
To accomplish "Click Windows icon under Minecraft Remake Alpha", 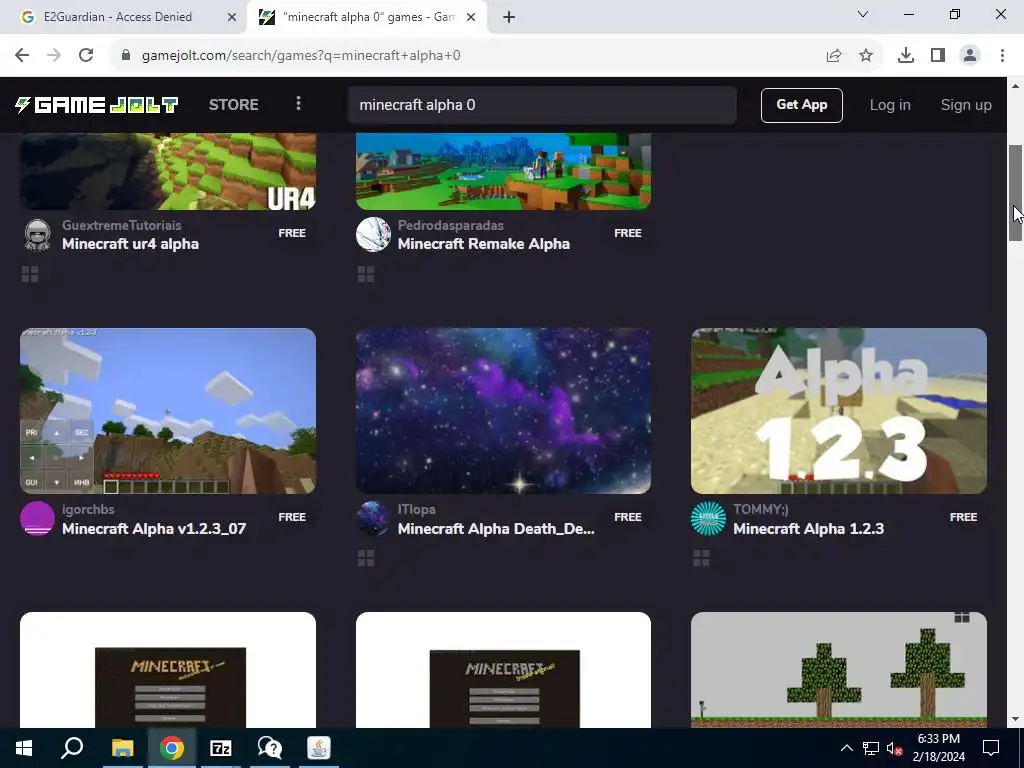I will pos(366,274).
